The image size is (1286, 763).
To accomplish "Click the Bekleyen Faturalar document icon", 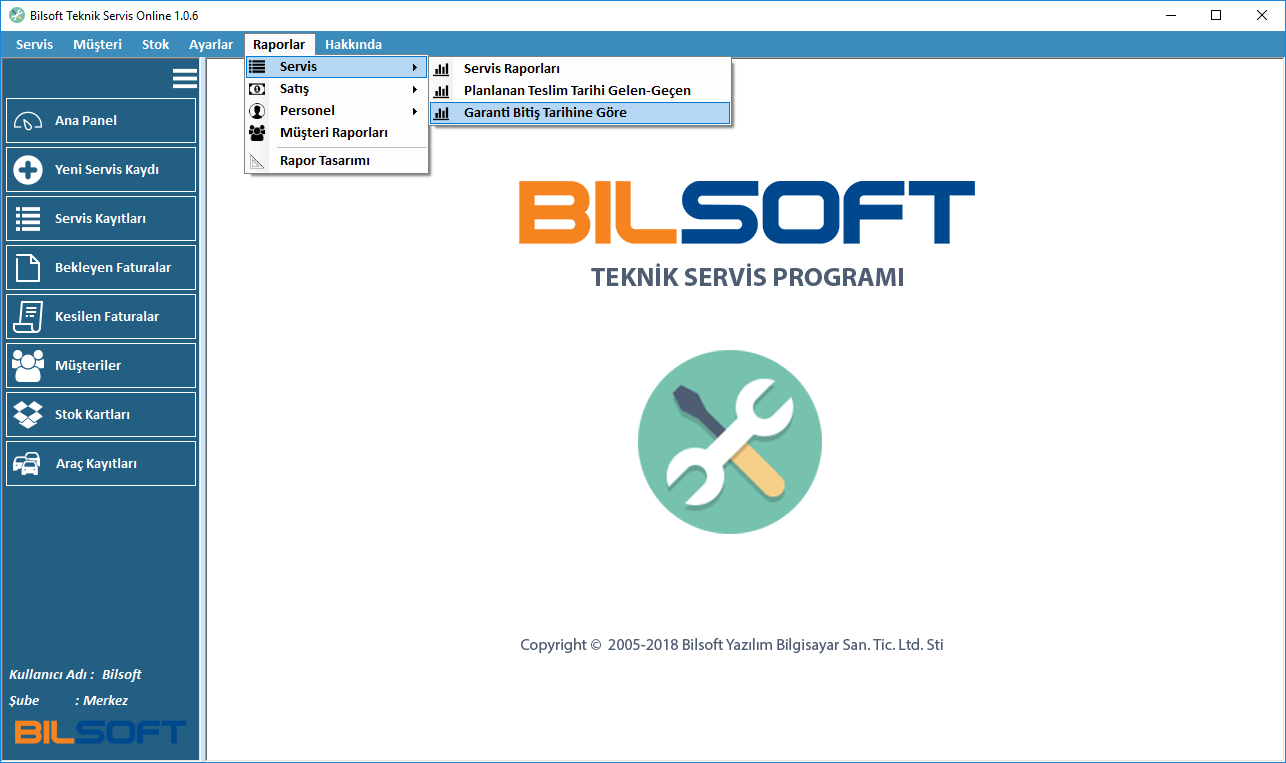I will [x=27, y=268].
